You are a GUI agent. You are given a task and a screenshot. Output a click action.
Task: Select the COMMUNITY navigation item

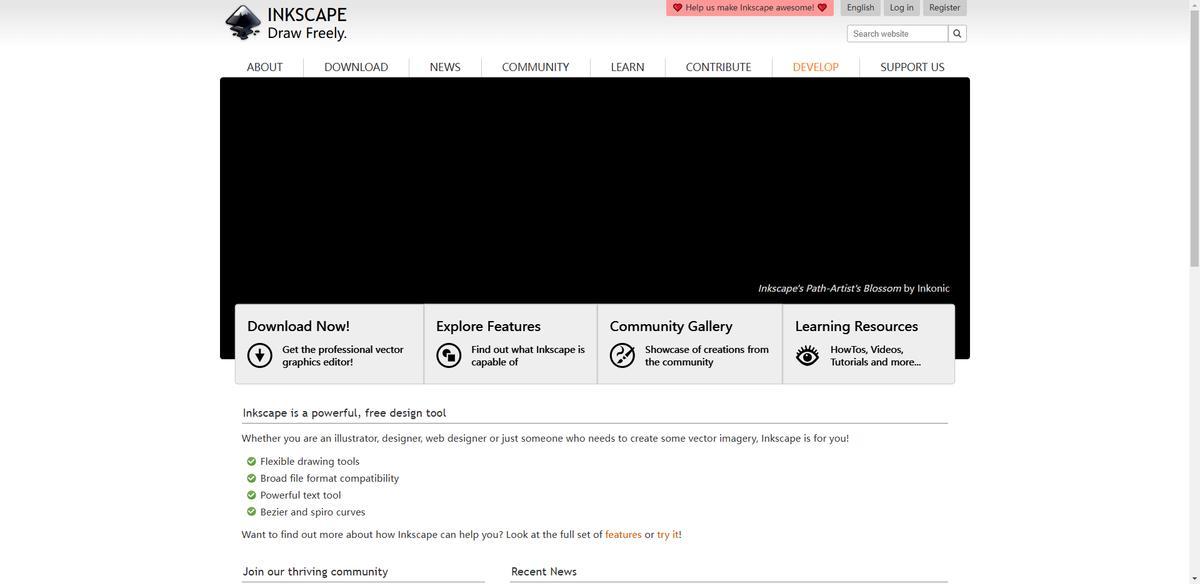click(x=535, y=67)
